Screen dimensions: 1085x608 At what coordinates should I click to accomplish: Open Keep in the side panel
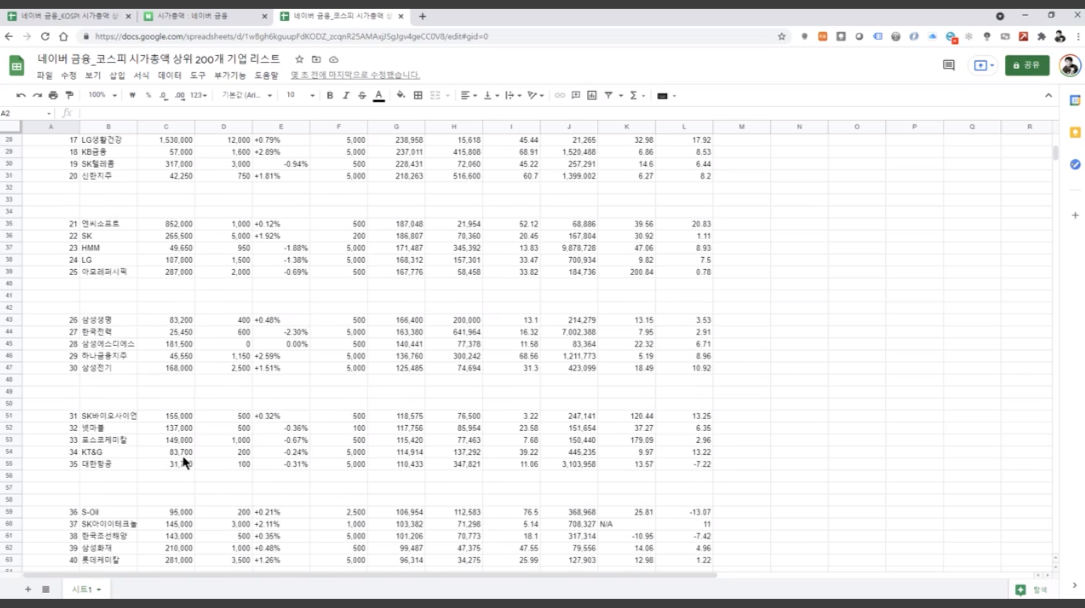pyautogui.click(x=1075, y=133)
